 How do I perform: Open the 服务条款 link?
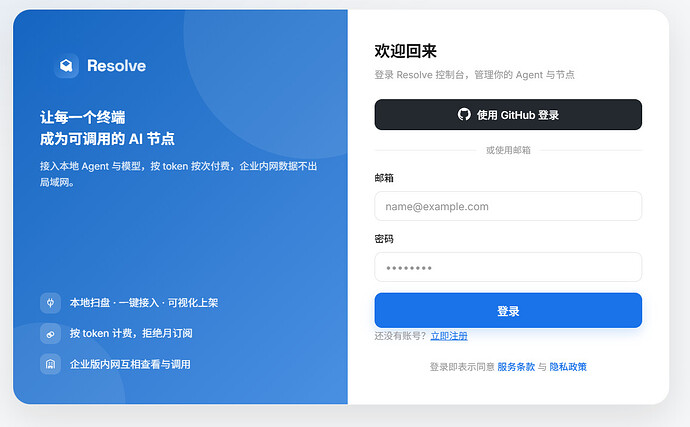516,367
